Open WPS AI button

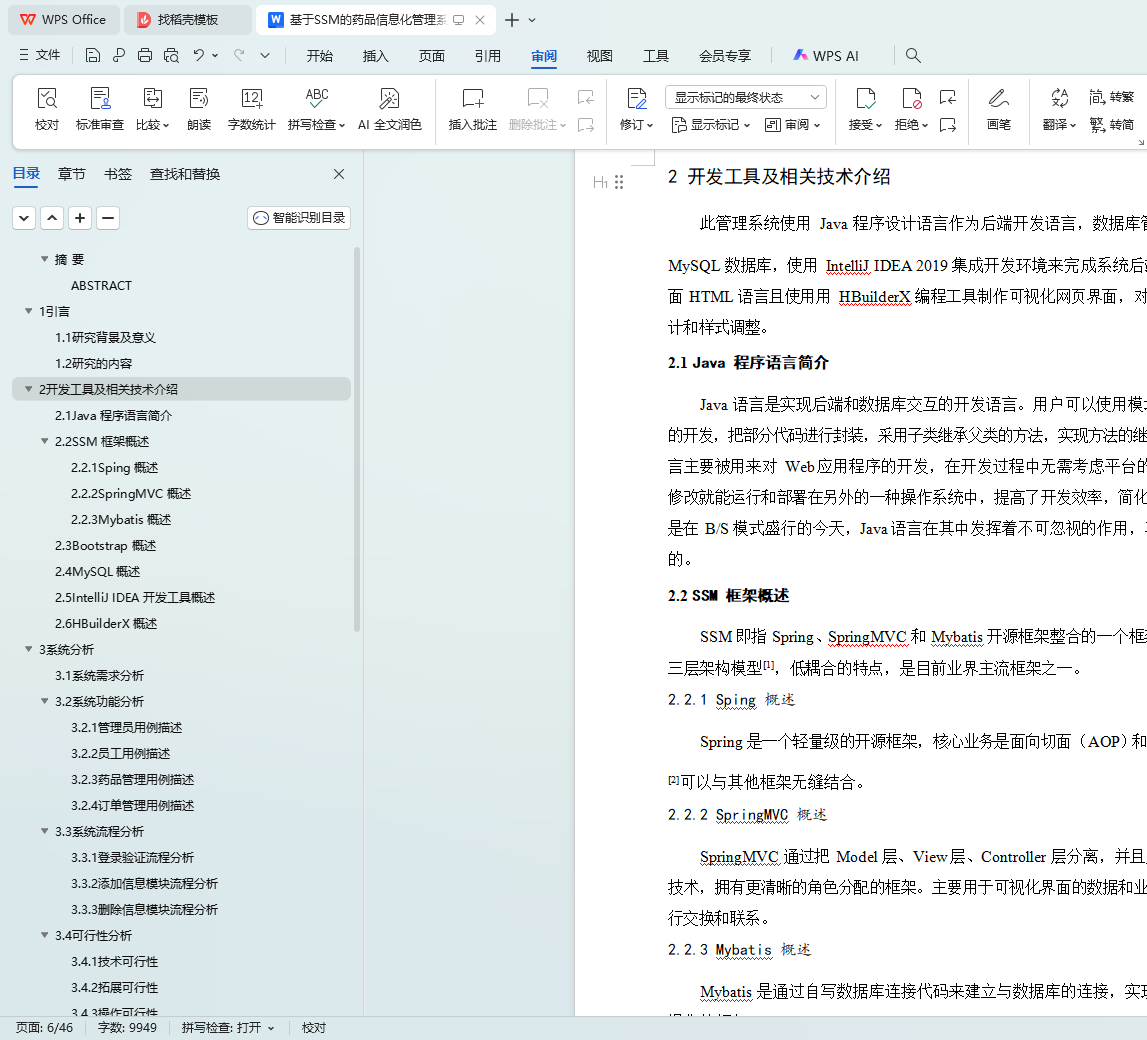click(827, 56)
